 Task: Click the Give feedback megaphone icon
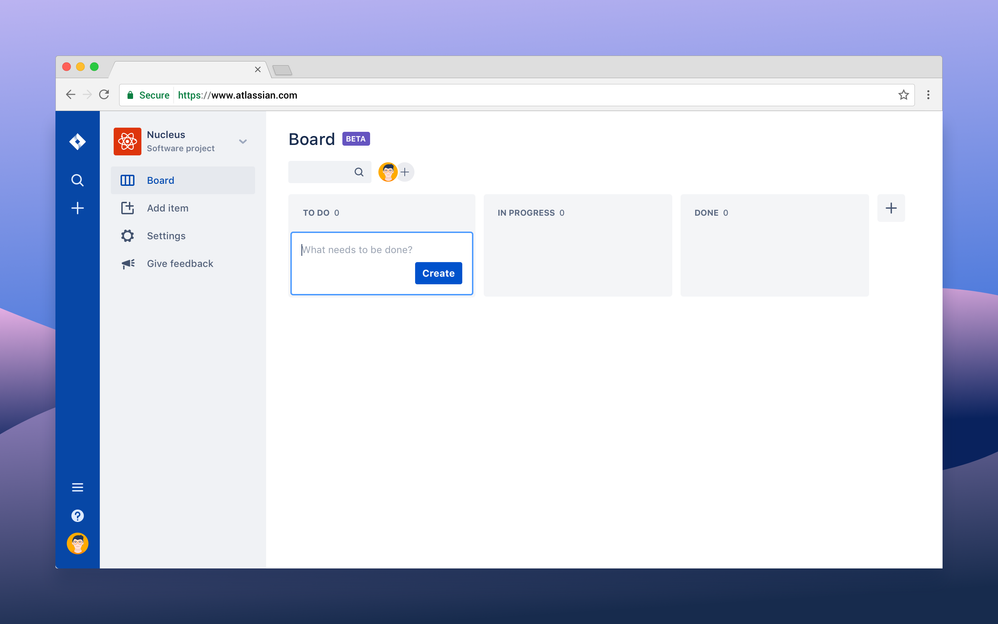click(x=127, y=263)
